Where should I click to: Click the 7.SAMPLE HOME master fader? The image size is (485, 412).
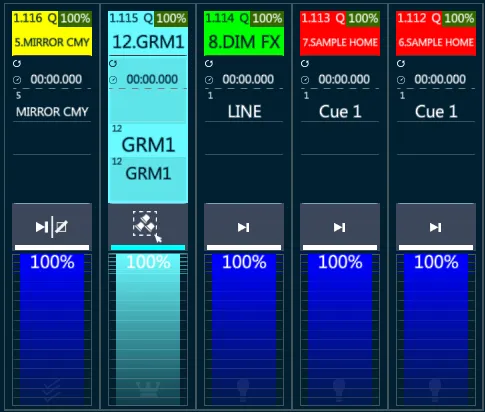click(340, 329)
